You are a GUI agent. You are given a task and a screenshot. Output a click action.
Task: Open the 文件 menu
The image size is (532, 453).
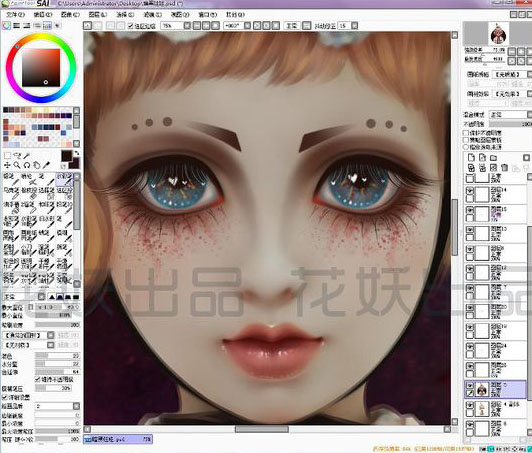click(x=16, y=15)
